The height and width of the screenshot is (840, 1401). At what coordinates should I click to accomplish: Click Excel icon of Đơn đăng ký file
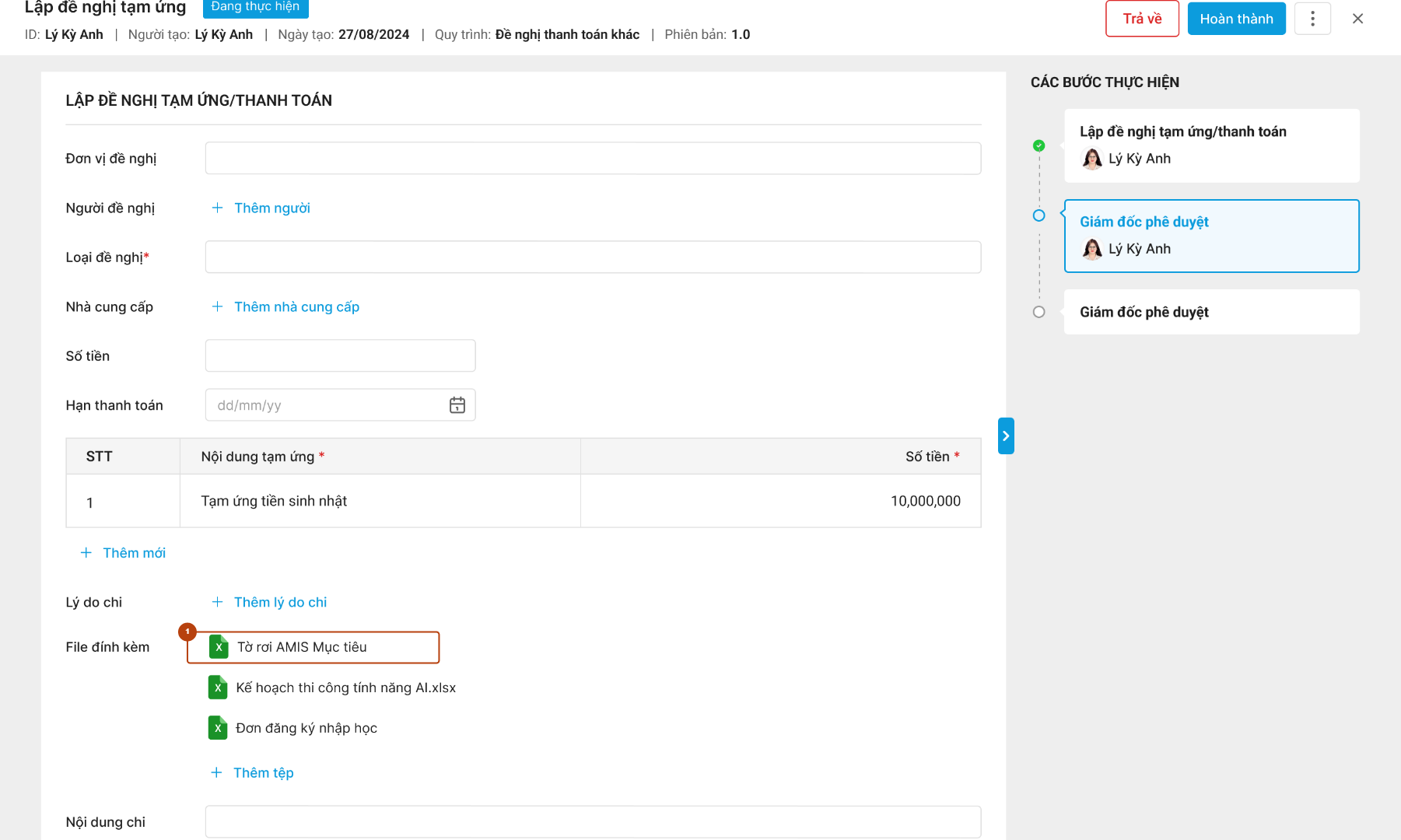(x=218, y=728)
